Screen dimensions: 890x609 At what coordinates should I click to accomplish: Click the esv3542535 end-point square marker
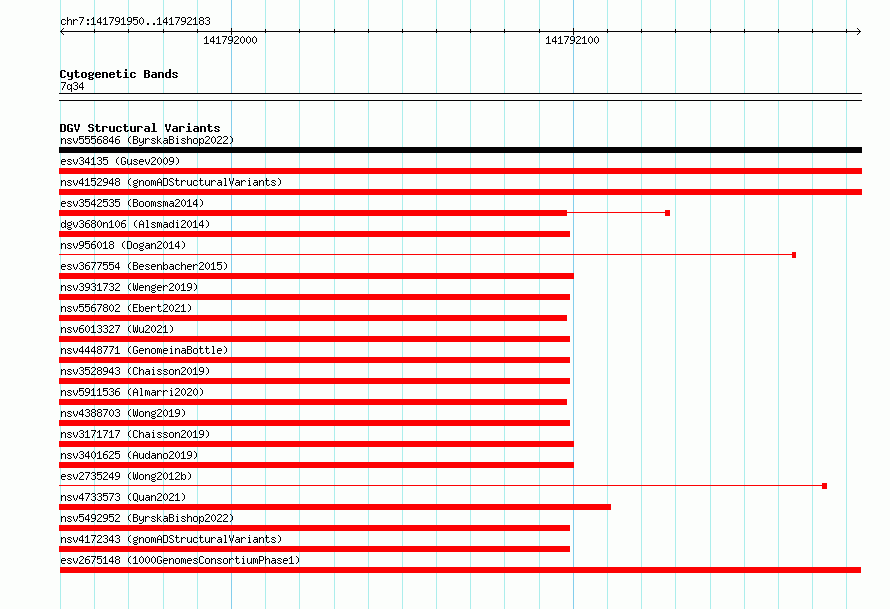668,213
